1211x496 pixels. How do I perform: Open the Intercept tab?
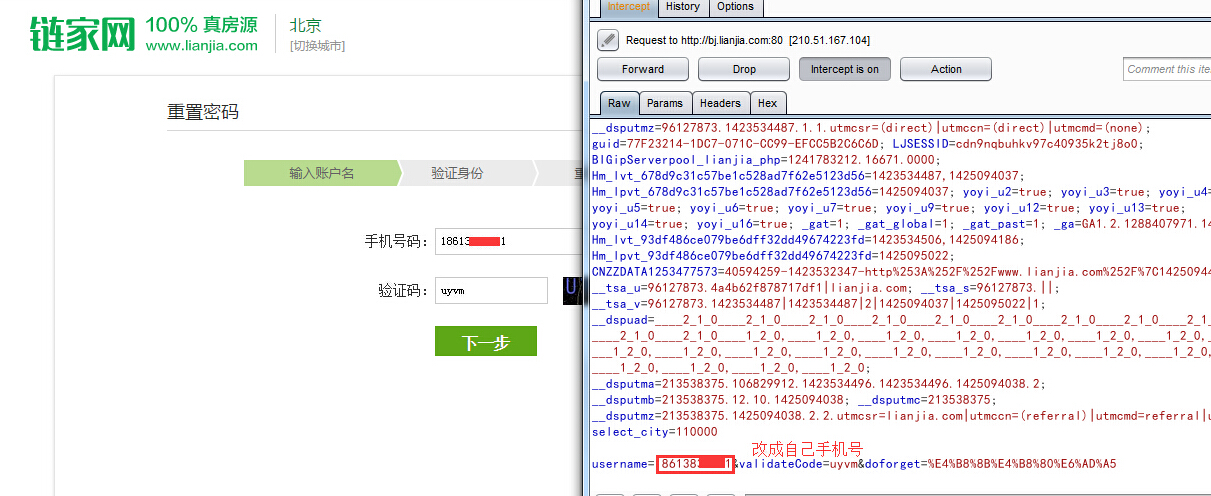point(629,7)
